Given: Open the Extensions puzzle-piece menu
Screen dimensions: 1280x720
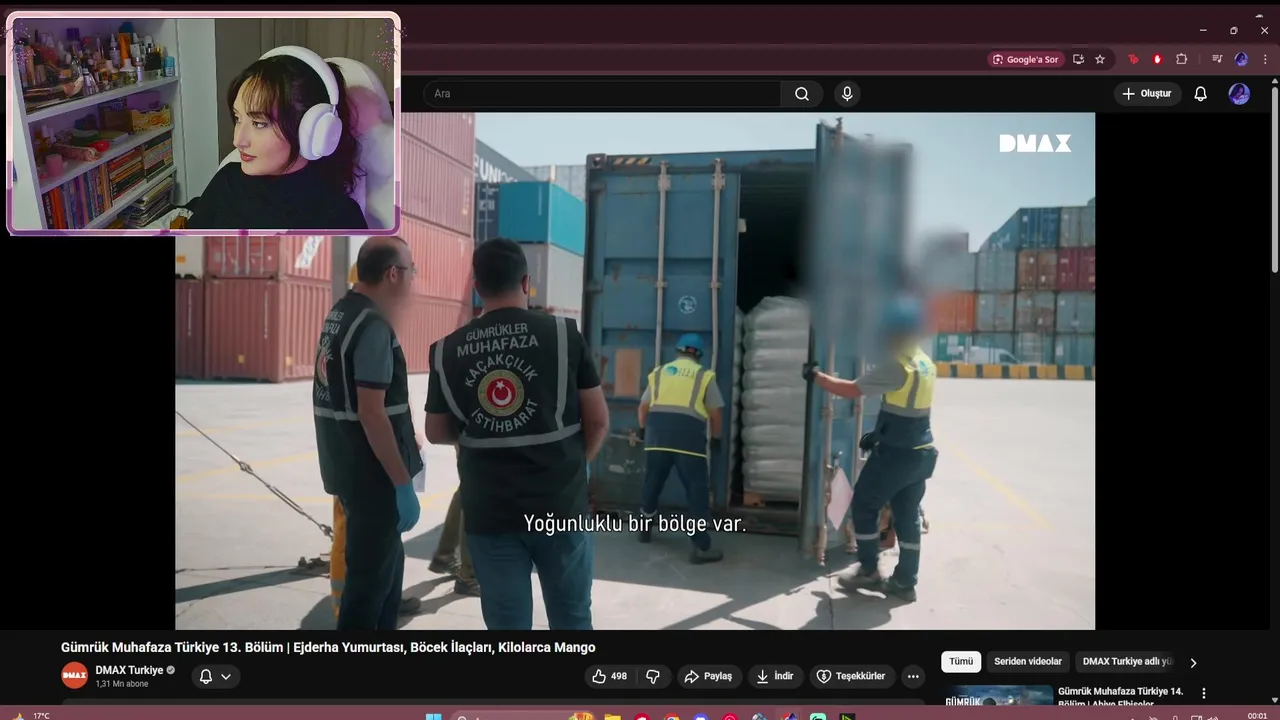Looking at the screenshot, I should tap(1181, 59).
